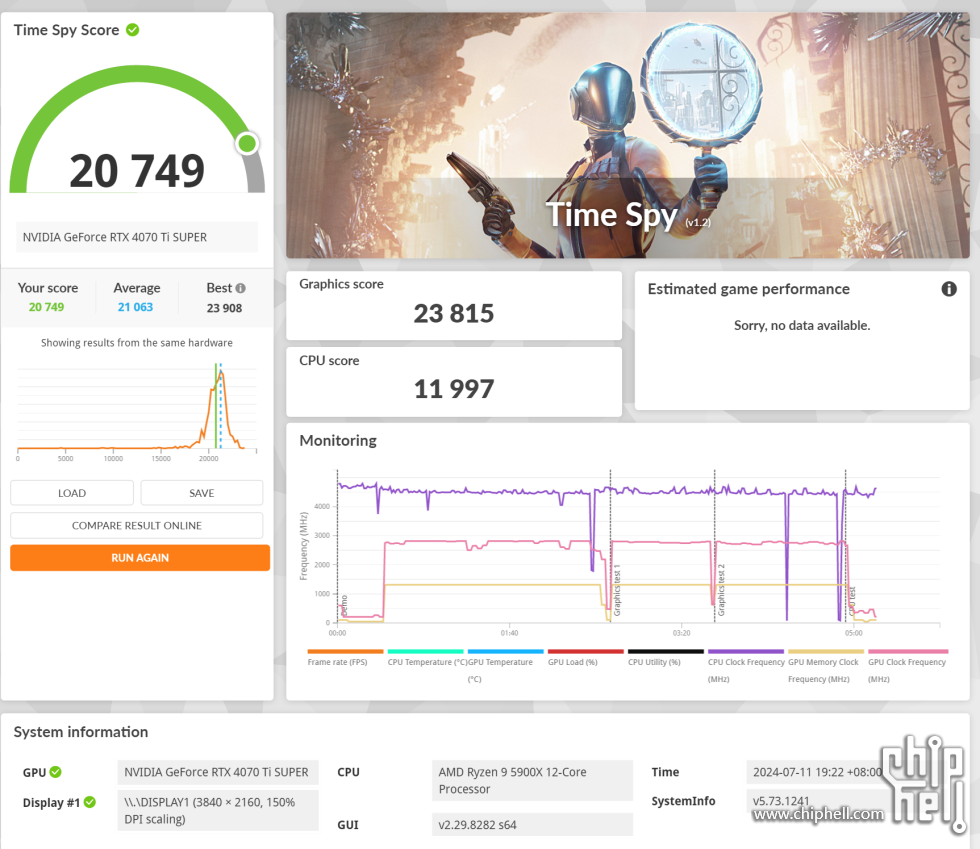Click the SAVE button
The image size is (980, 849).
pos(201,493)
